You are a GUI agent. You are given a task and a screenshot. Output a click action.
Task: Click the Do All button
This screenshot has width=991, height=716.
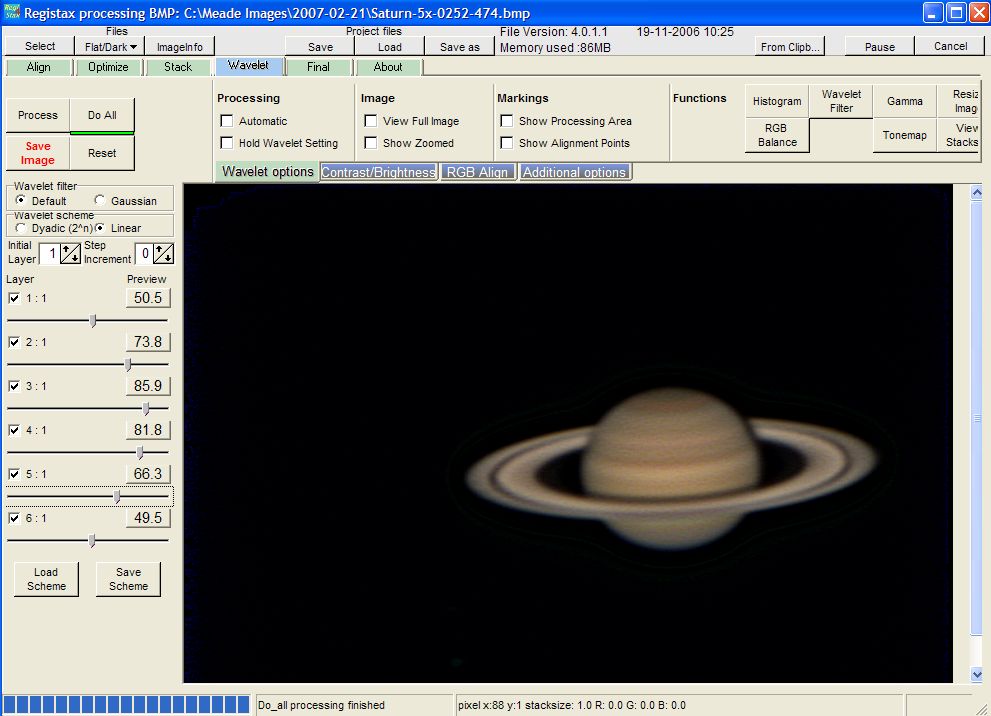click(102, 115)
